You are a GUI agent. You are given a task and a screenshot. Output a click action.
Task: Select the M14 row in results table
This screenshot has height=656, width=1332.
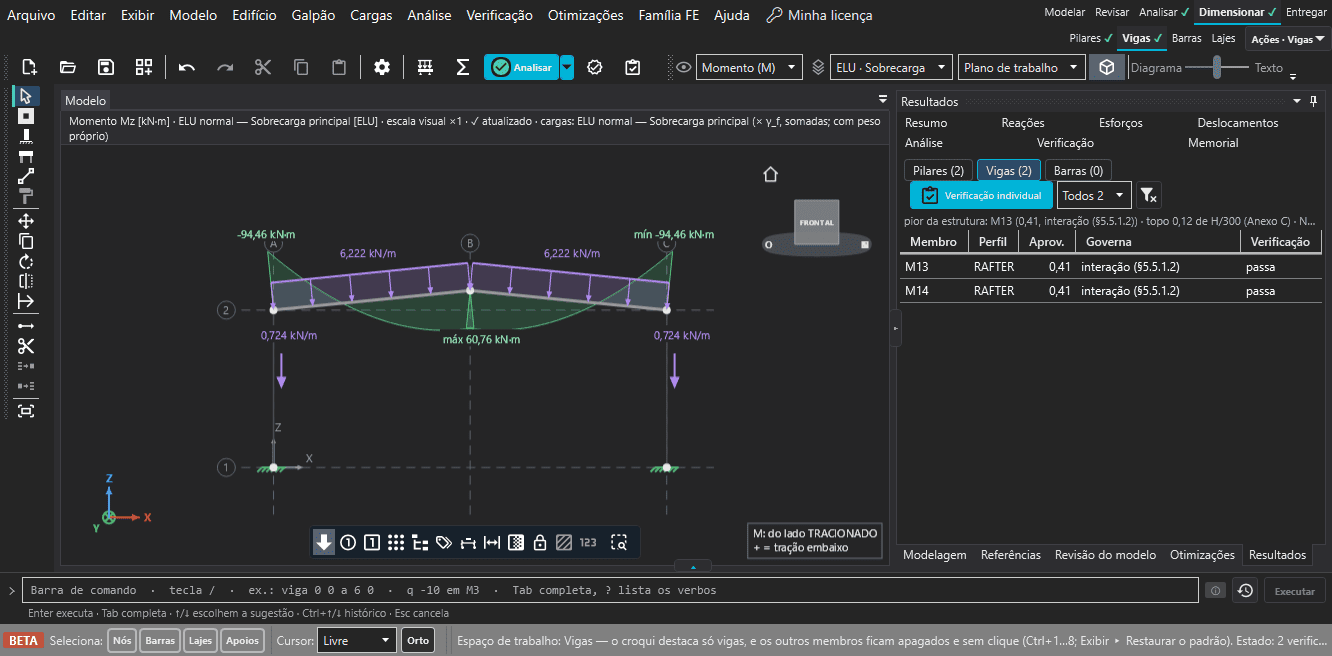(x=1108, y=291)
